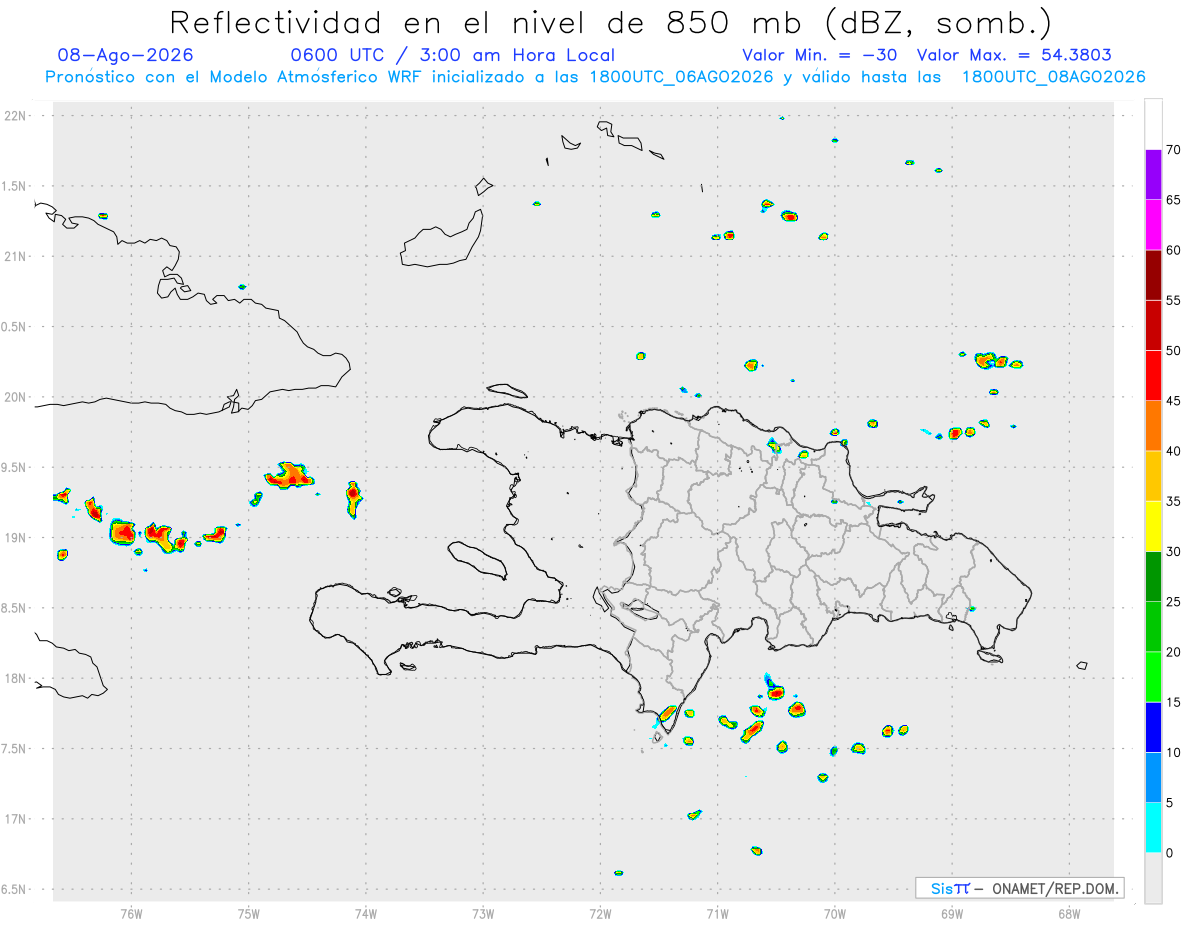The width and height of the screenshot is (1200, 927).
Task: Click the purple 65-70 dBZ colorbar segment
Action: [1153, 175]
